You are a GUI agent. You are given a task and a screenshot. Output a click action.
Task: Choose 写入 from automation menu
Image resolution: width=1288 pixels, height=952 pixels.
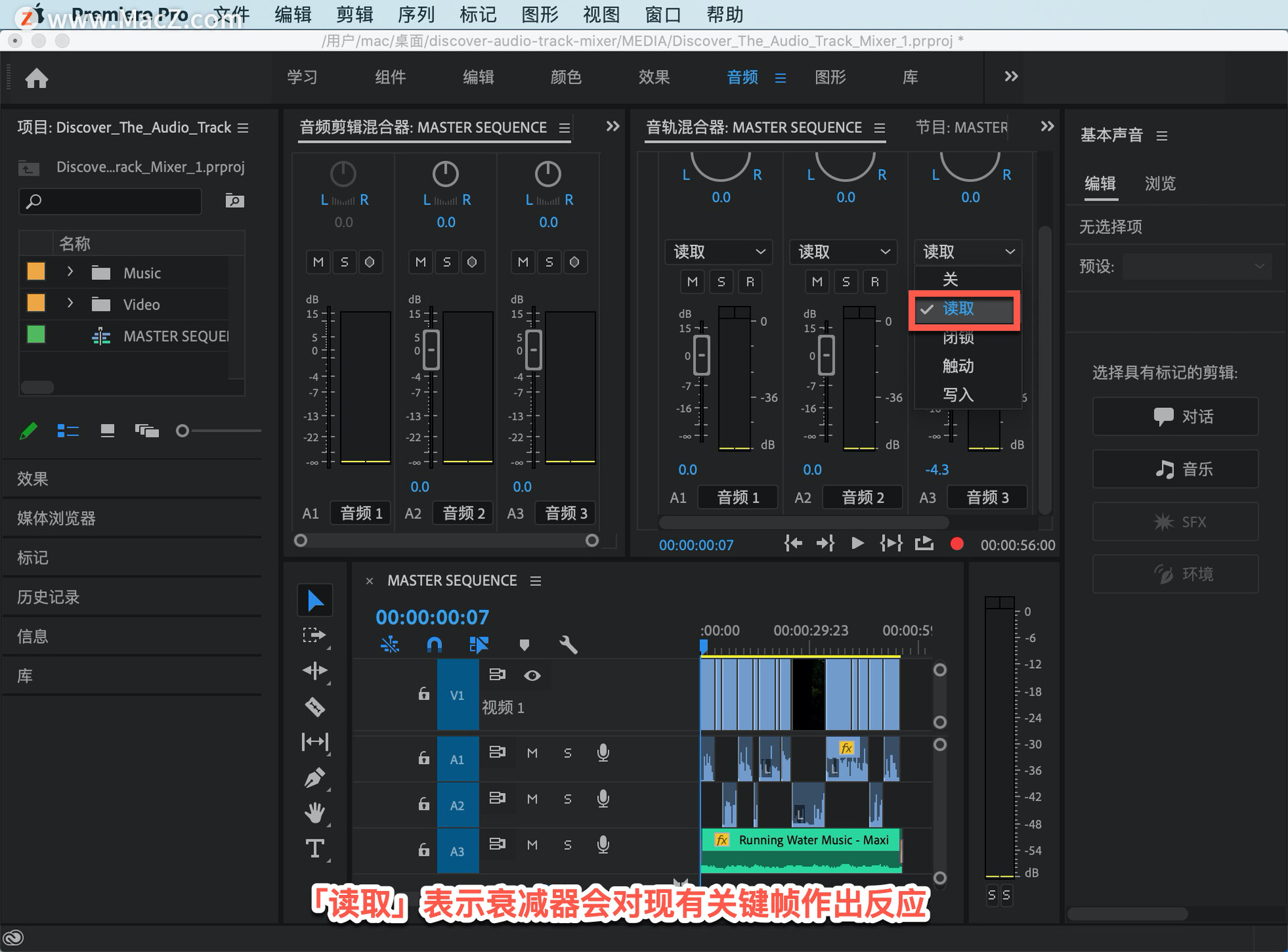958,394
